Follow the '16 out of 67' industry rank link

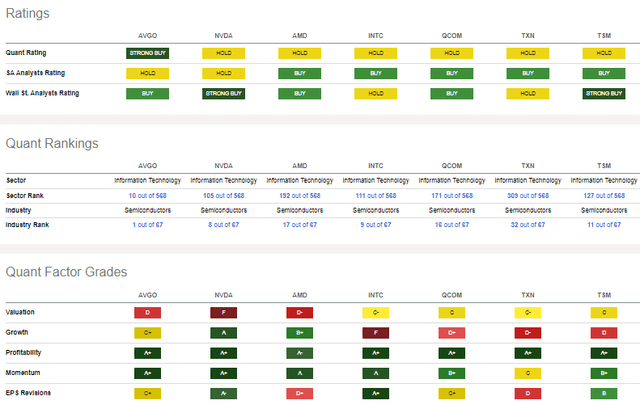coord(452,224)
